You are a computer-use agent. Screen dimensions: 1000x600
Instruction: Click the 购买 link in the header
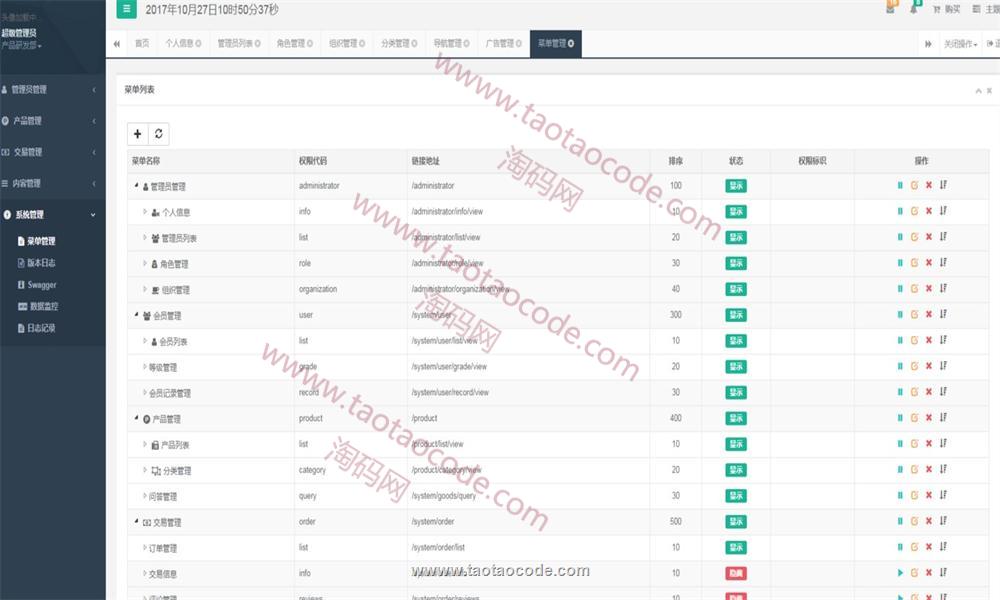coord(946,9)
